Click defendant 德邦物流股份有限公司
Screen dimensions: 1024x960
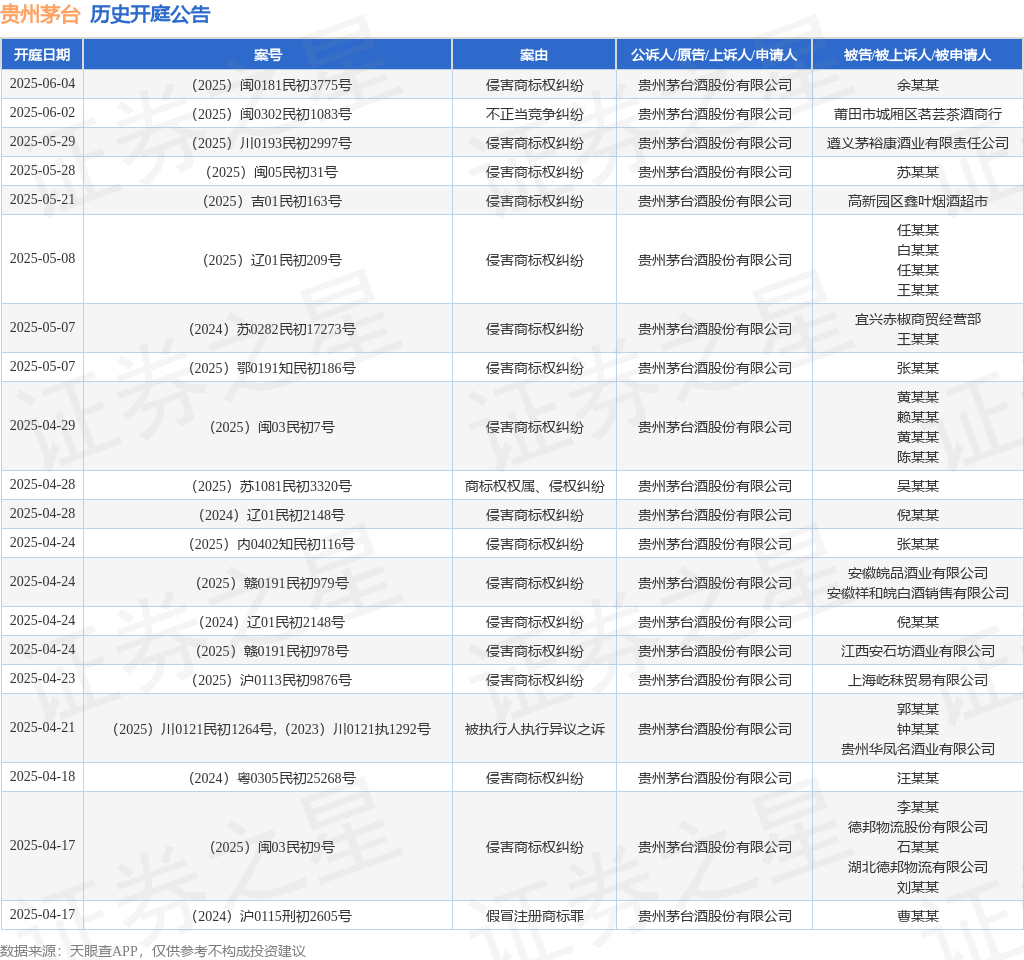click(x=918, y=827)
